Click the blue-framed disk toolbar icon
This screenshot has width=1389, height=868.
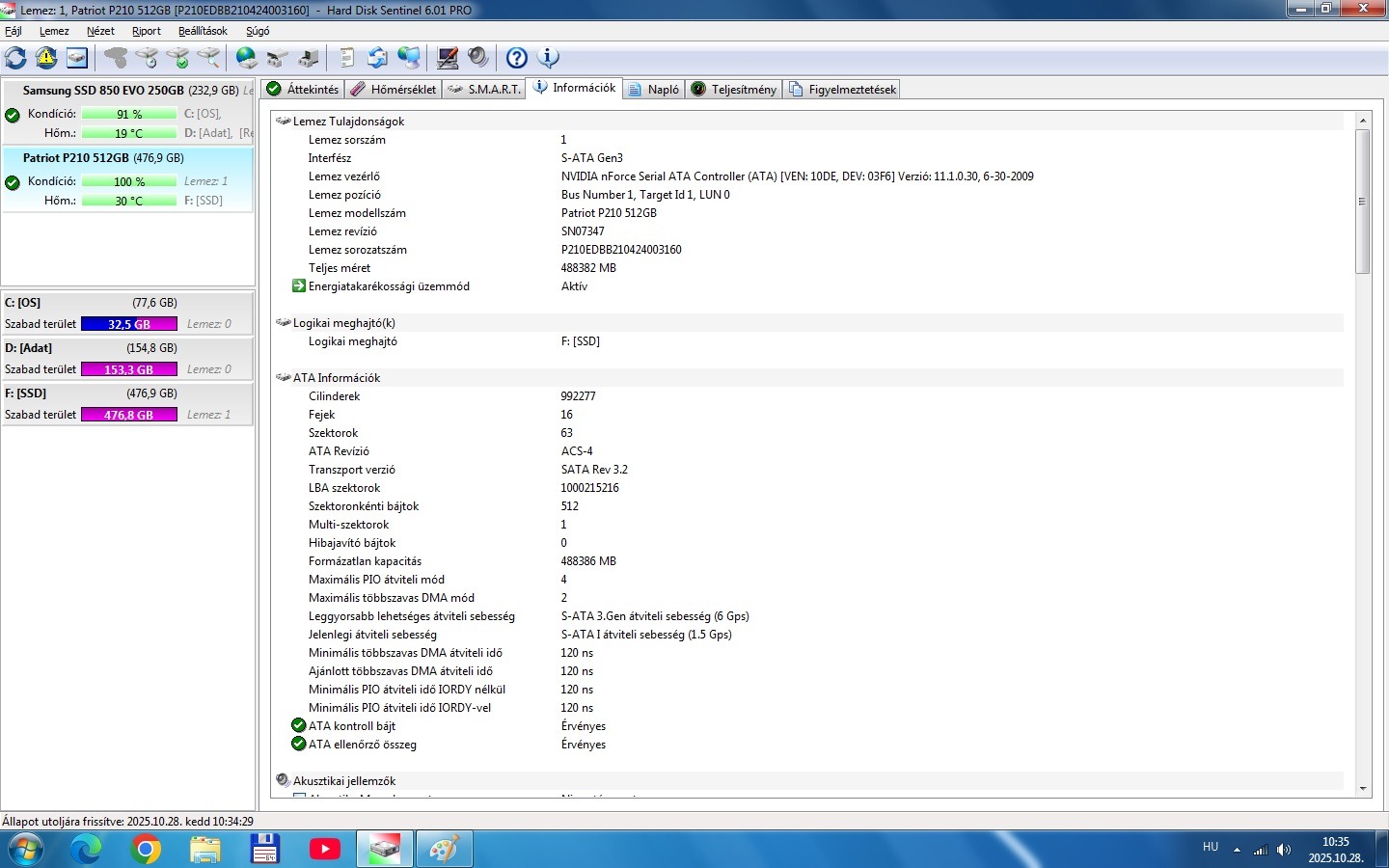click(77, 58)
